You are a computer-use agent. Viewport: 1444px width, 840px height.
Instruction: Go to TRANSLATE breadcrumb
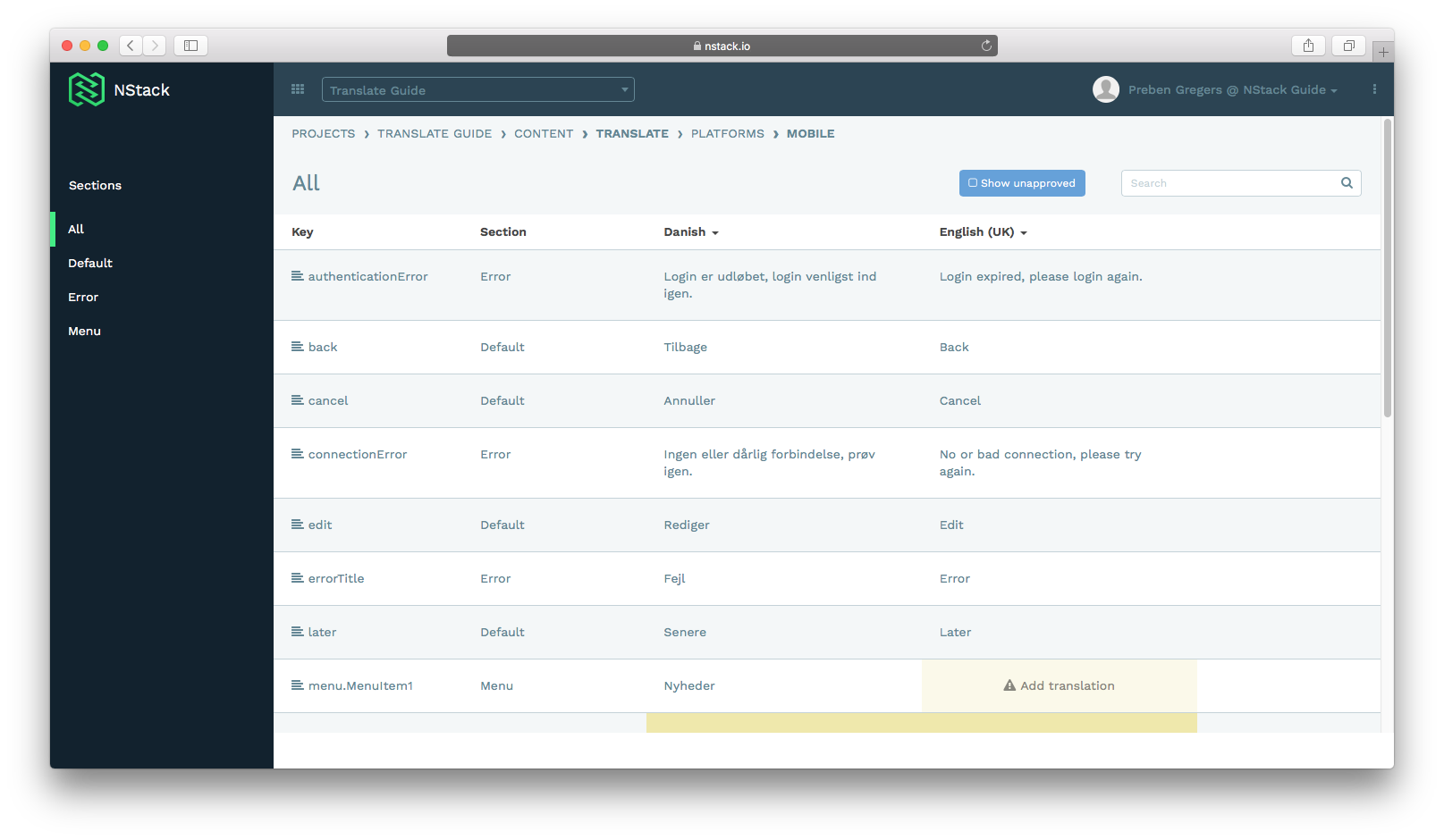point(632,133)
